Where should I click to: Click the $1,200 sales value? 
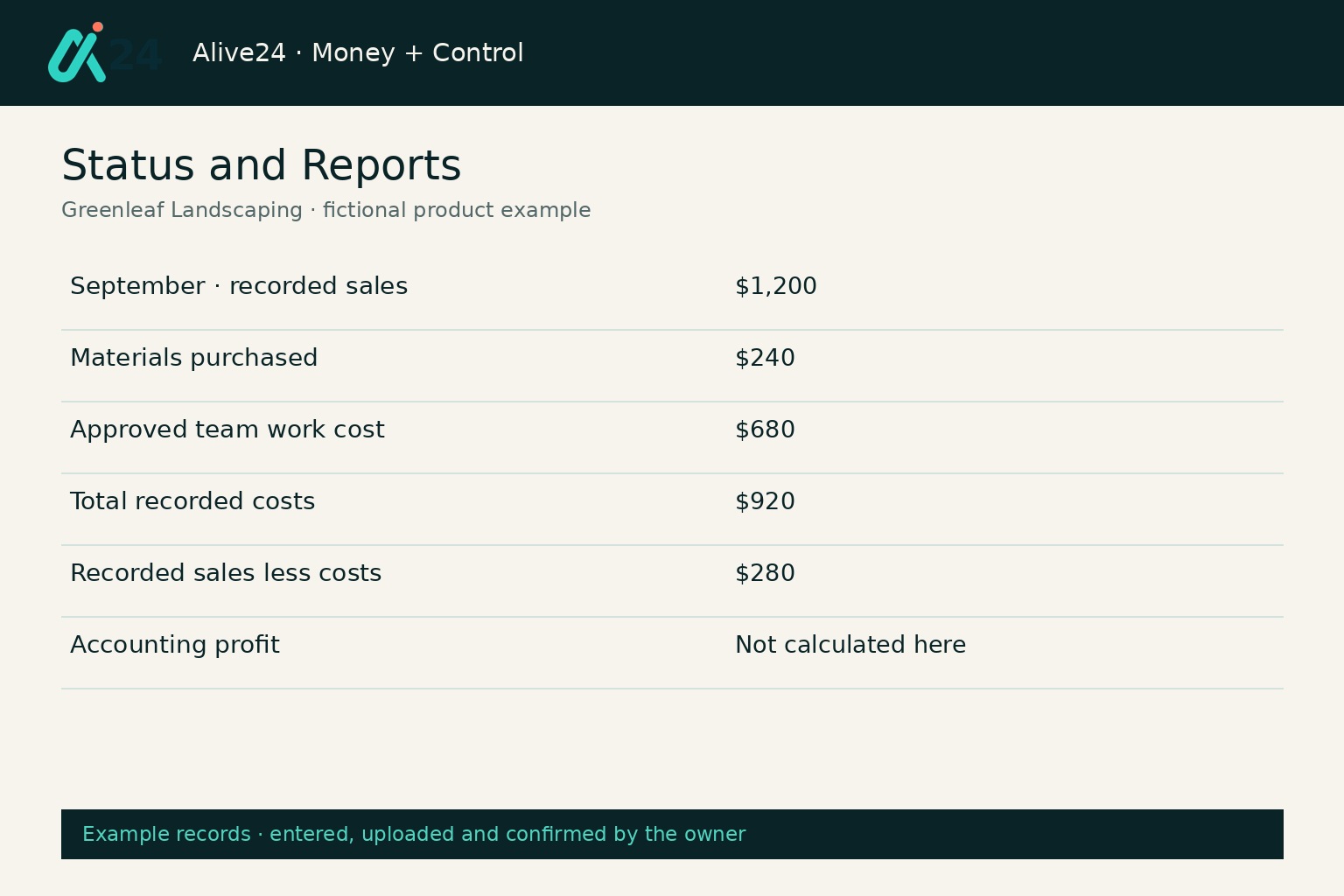pyautogui.click(x=776, y=286)
